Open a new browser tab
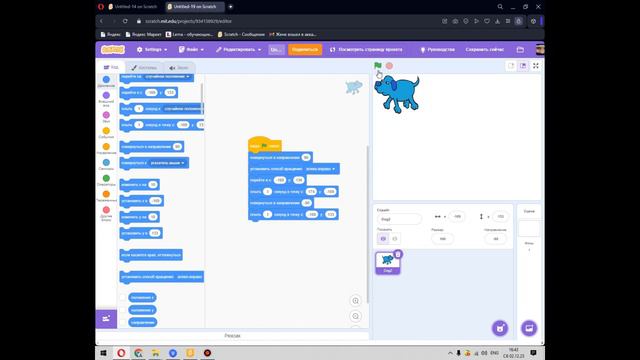This screenshot has width=640, height=360. tap(231, 7)
